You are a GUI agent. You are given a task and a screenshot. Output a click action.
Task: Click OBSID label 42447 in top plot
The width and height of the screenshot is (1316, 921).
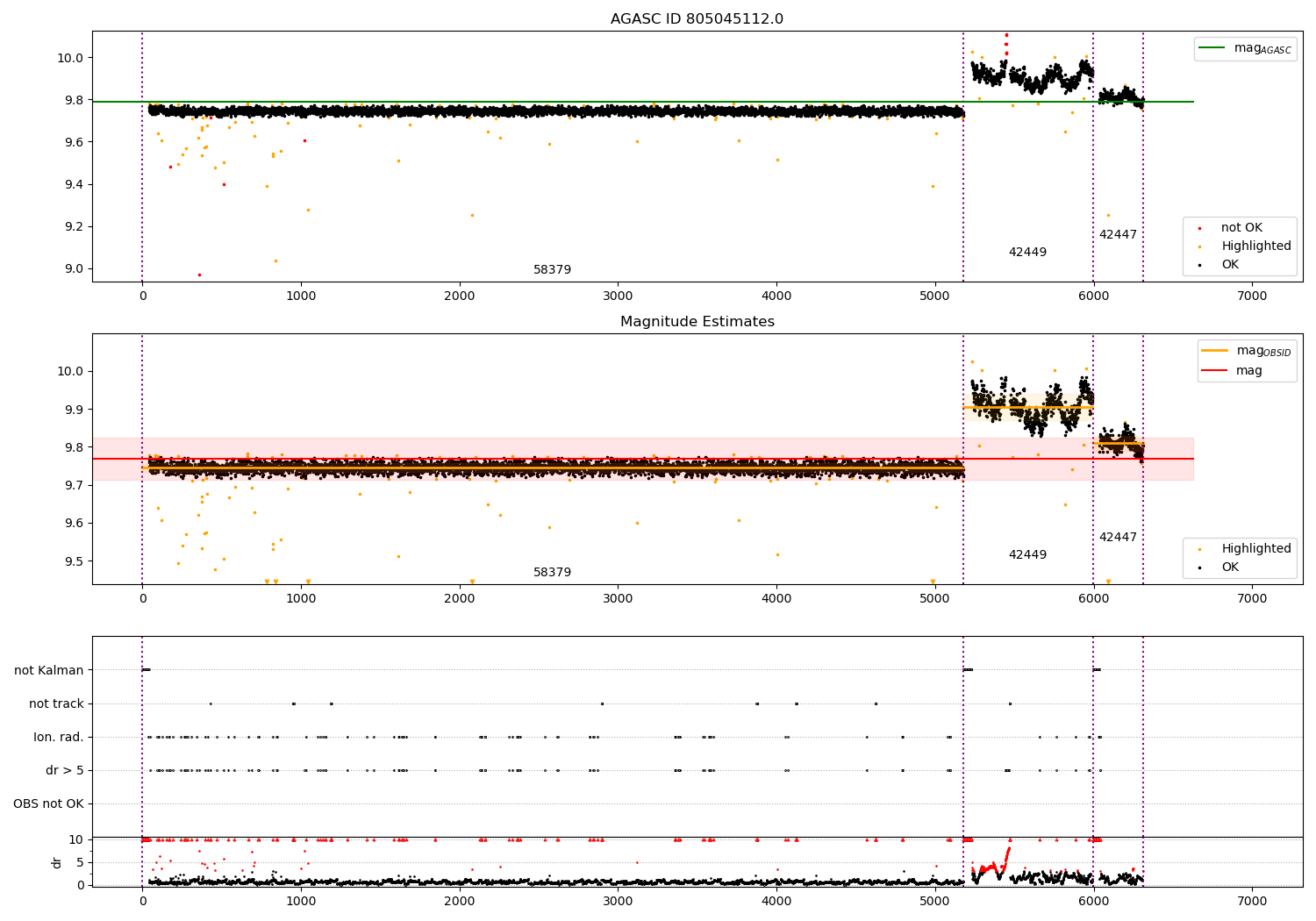click(x=1118, y=235)
